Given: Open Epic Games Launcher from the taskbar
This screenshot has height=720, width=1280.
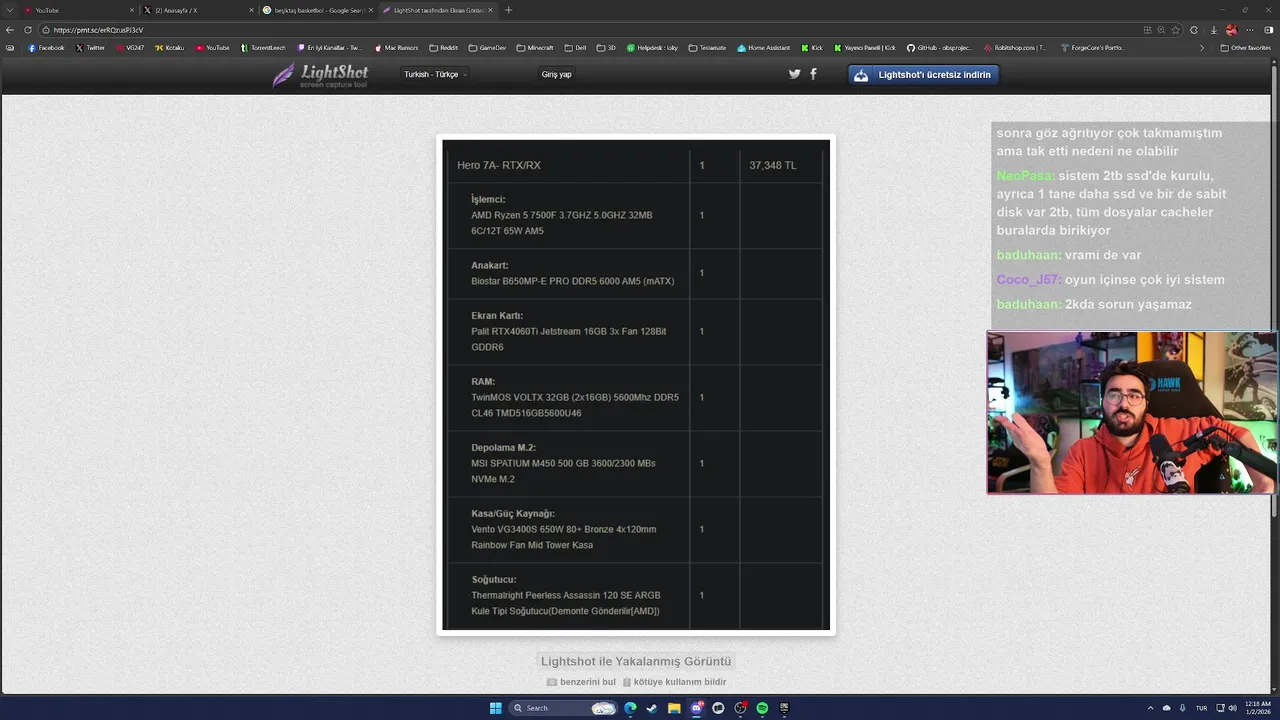Looking at the screenshot, I should click(x=784, y=708).
